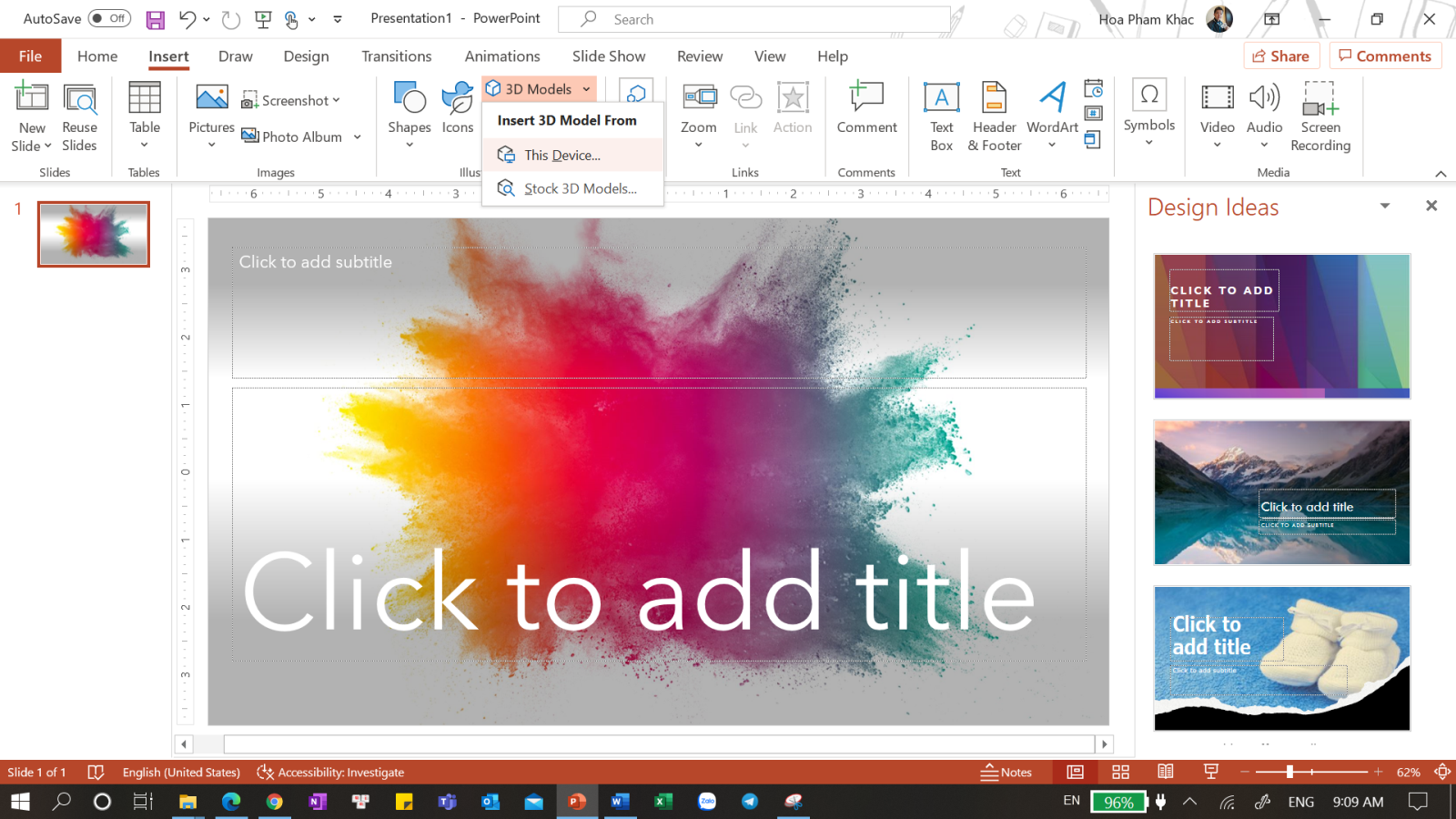Enable Slide Sorter view from status bar

pos(1121,771)
